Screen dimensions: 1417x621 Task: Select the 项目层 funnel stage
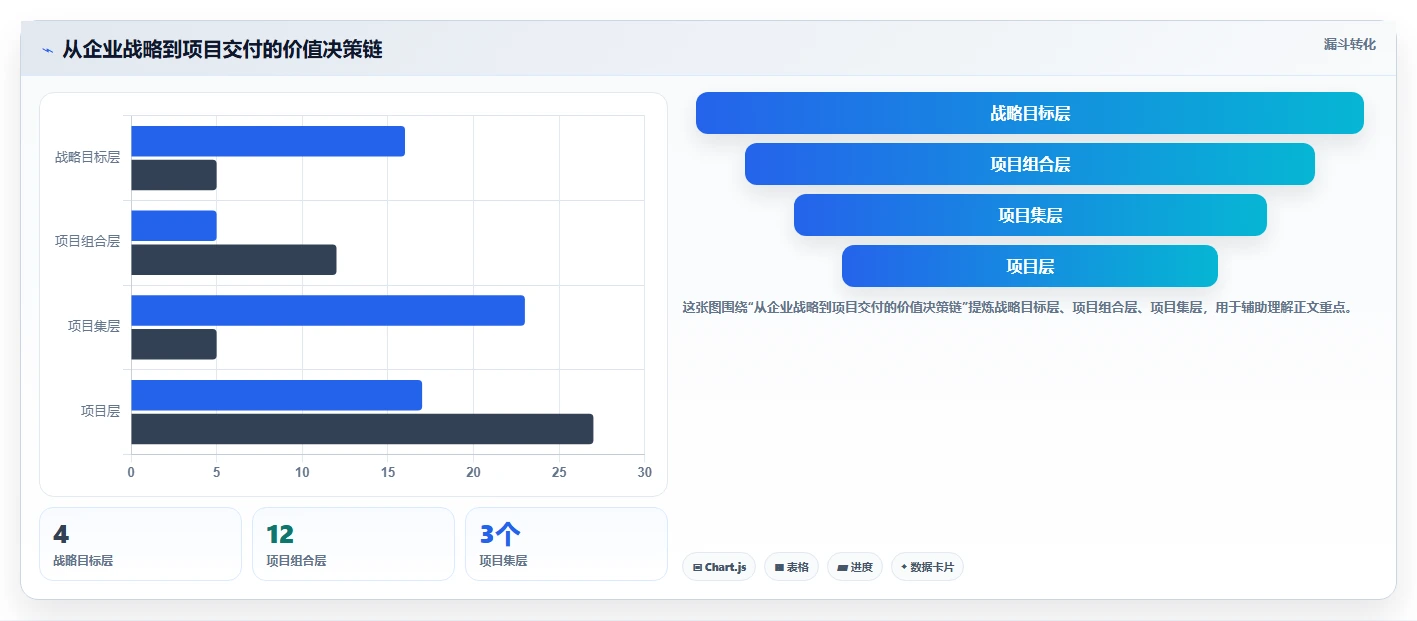(1030, 266)
